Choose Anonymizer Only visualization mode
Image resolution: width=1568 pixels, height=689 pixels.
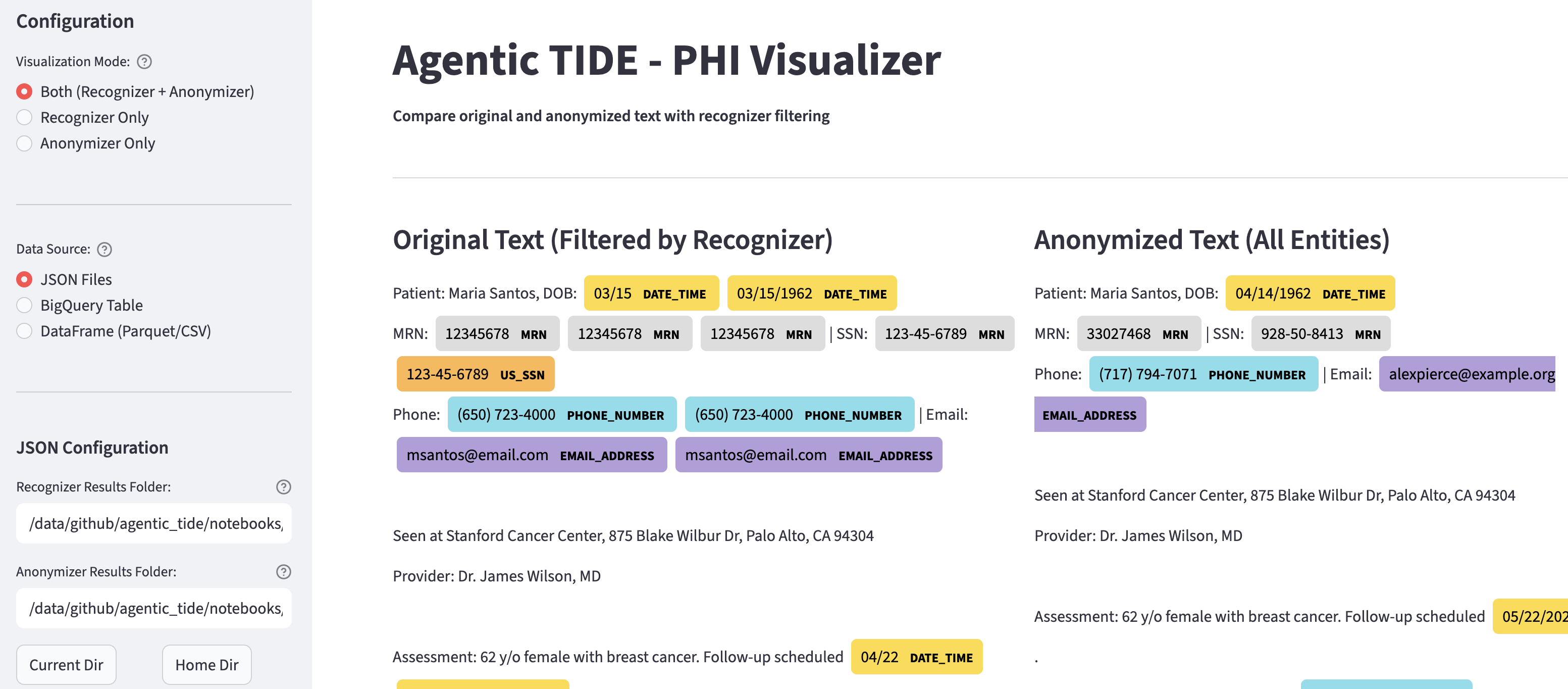pos(24,143)
